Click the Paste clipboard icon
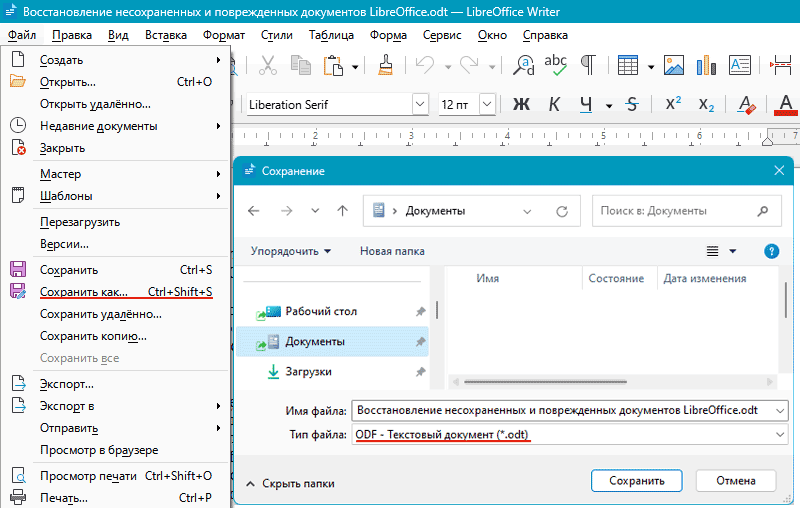 [x=333, y=65]
